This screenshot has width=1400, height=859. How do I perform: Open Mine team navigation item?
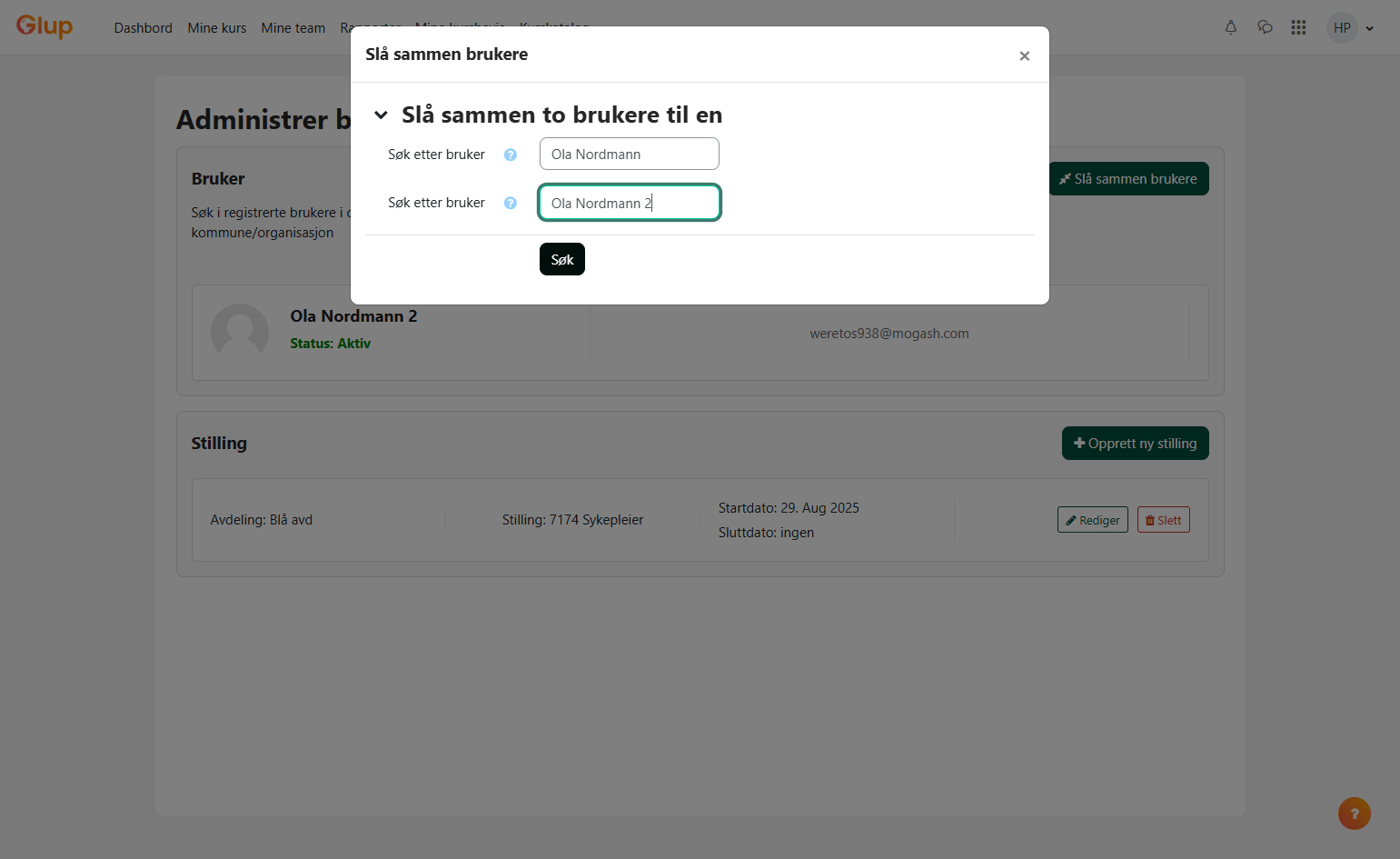tap(293, 28)
